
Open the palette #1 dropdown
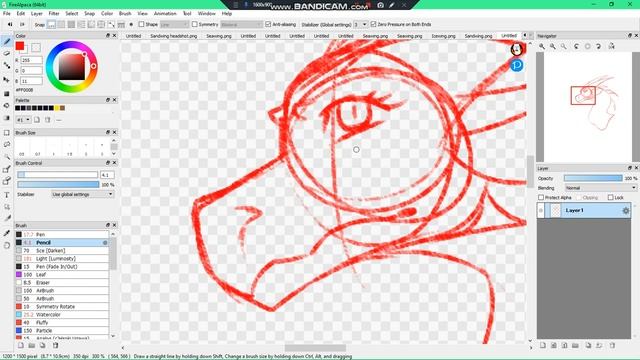(23, 120)
